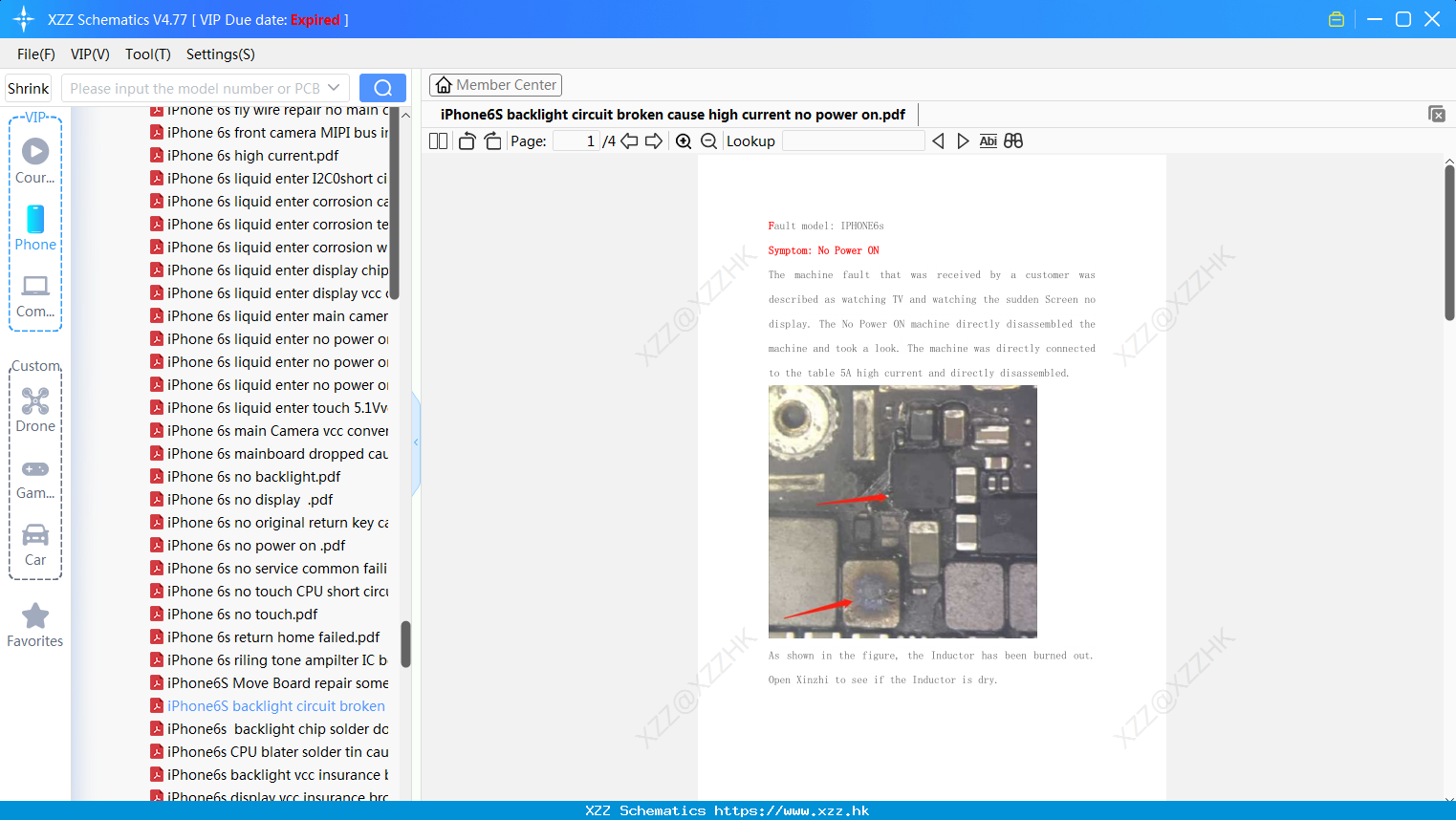Open iPhone 6s no backlight.pdf
The image size is (1456, 820).
253,477
